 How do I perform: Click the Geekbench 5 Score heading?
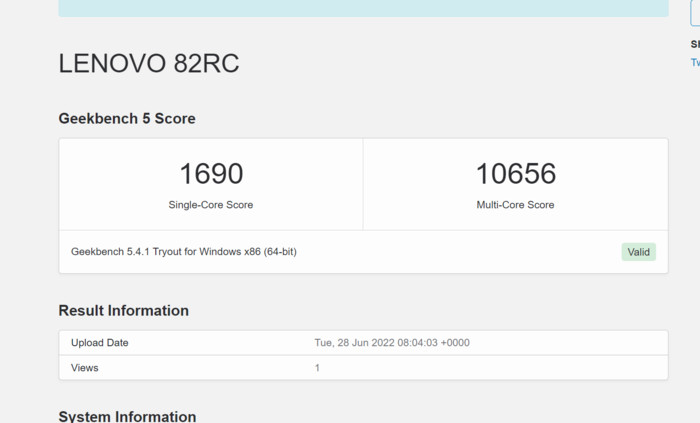coord(127,118)
